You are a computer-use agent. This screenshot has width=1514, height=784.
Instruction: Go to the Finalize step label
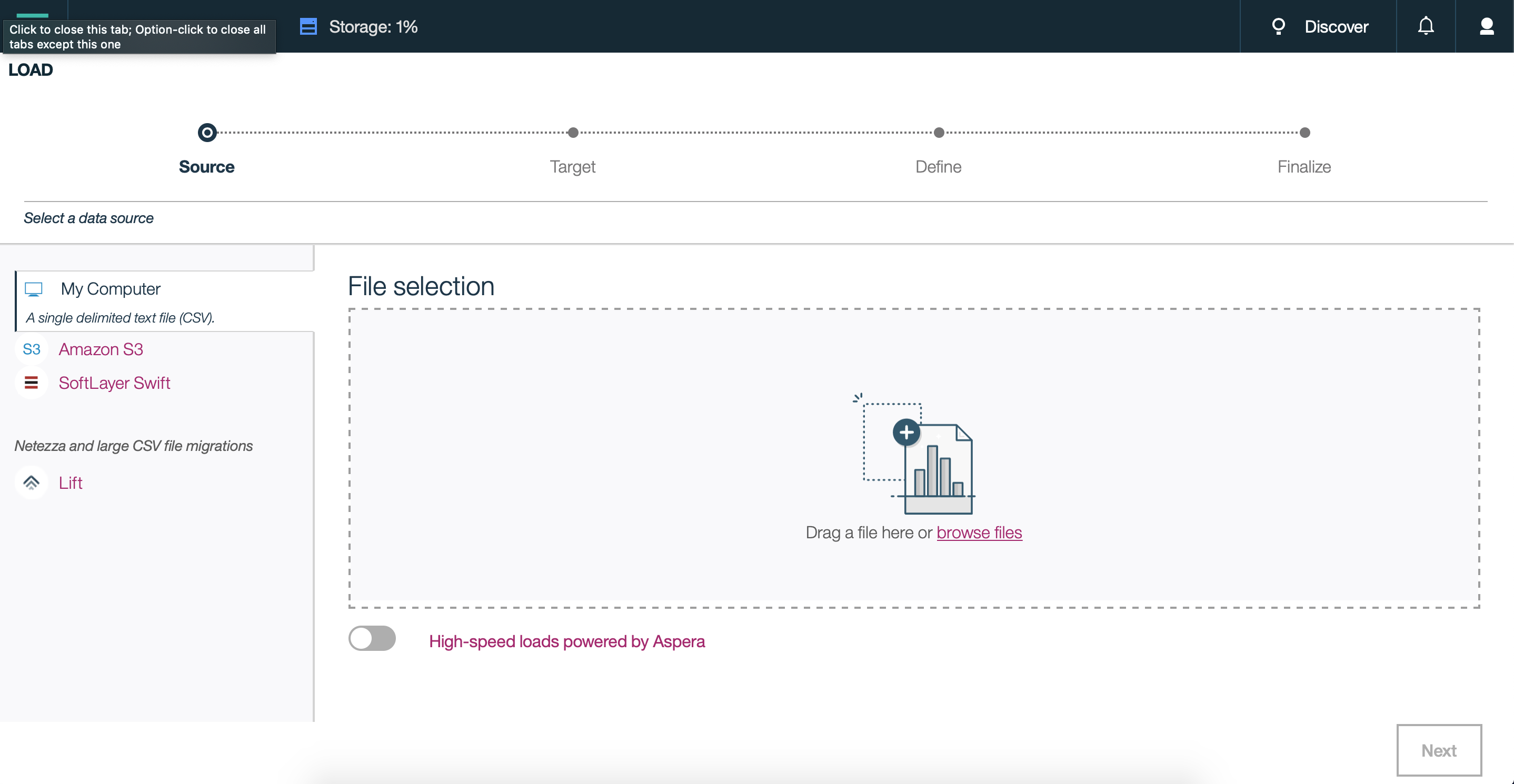1303,167
